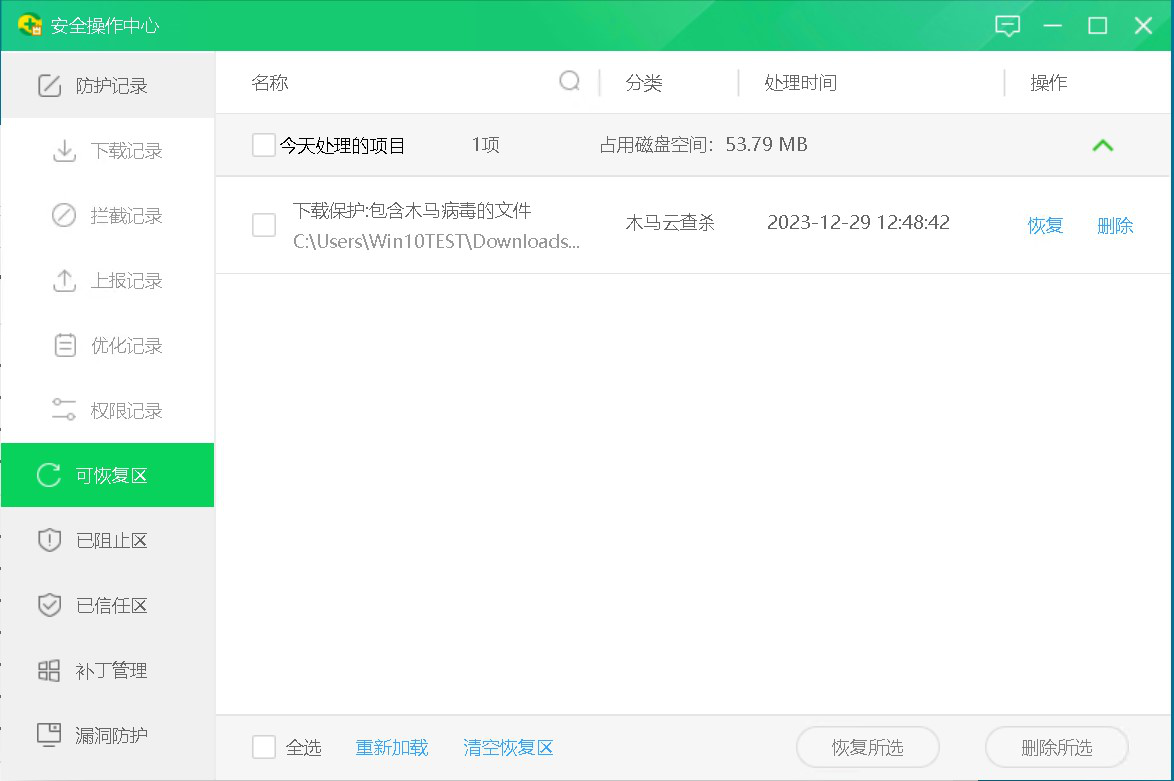Click the report records upload icon
Image resolution: width=1174 pixels, height=781 pixels.
[x=64, y=281]
